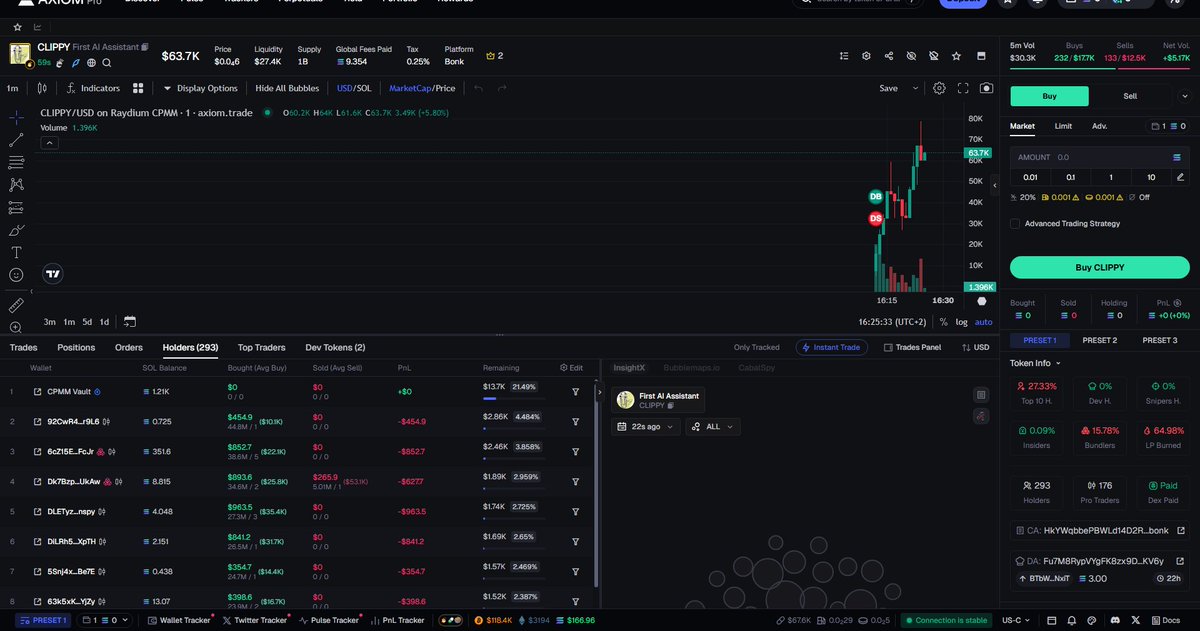Screen dimensions: 1200x631
Task: Open the chart layout grid icon
Action: [x=138, y=88]
